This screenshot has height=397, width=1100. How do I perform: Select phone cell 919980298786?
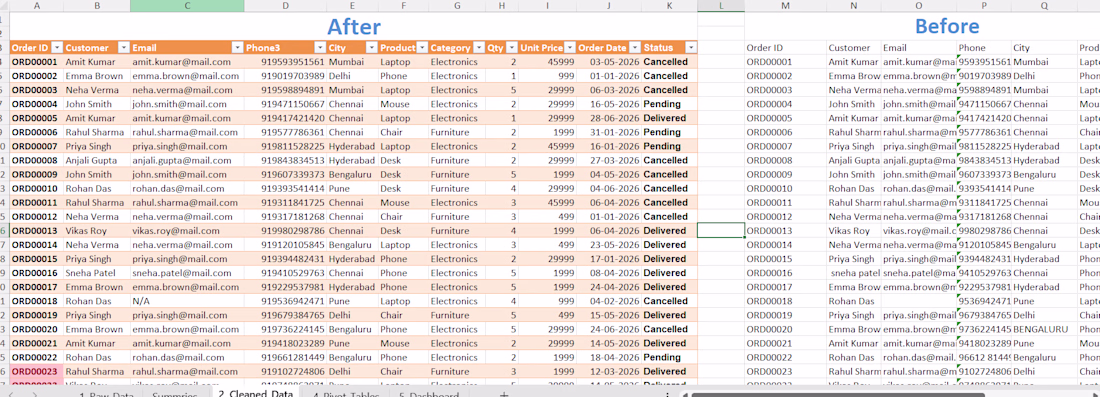coord(286,231)
